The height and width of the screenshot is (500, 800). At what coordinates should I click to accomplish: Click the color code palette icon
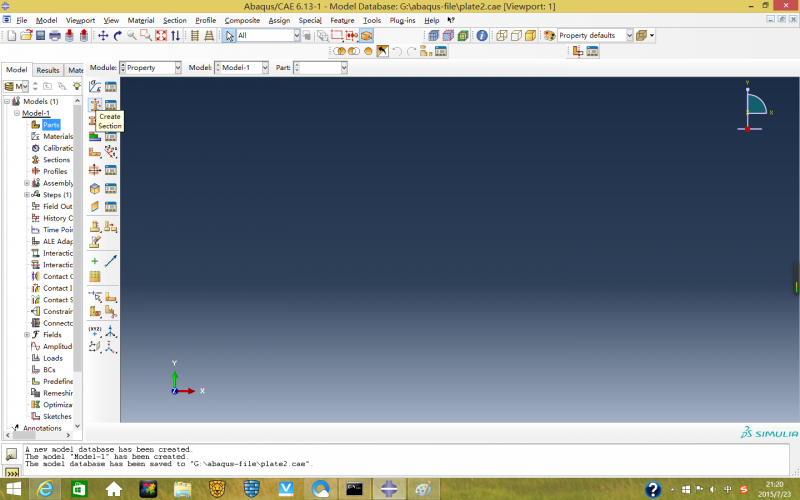[549, 35]
